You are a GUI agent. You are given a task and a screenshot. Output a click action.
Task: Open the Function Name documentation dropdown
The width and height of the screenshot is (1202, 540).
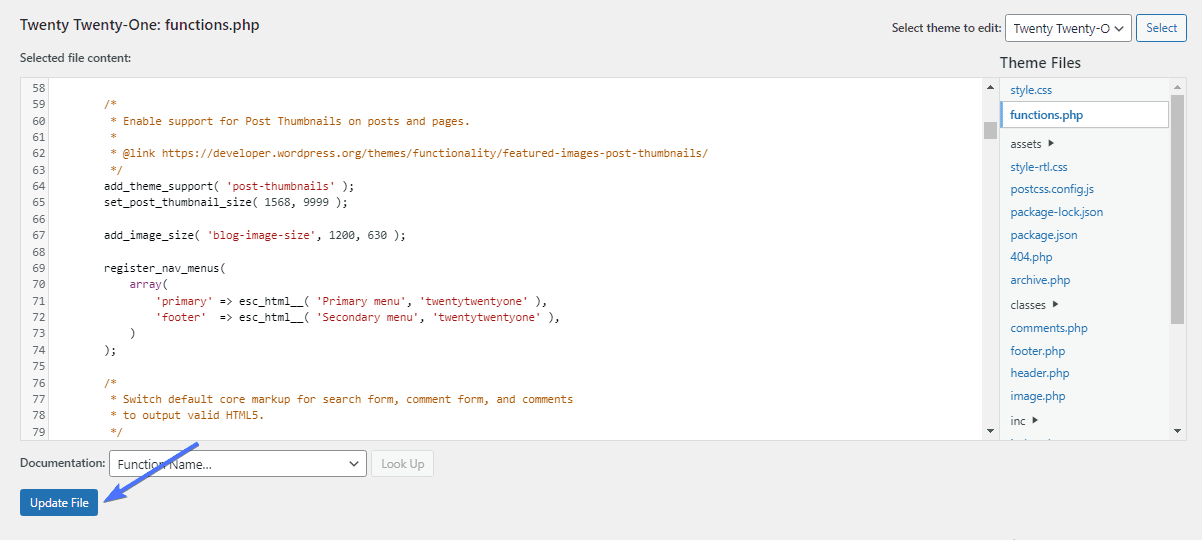coord(238,464)
